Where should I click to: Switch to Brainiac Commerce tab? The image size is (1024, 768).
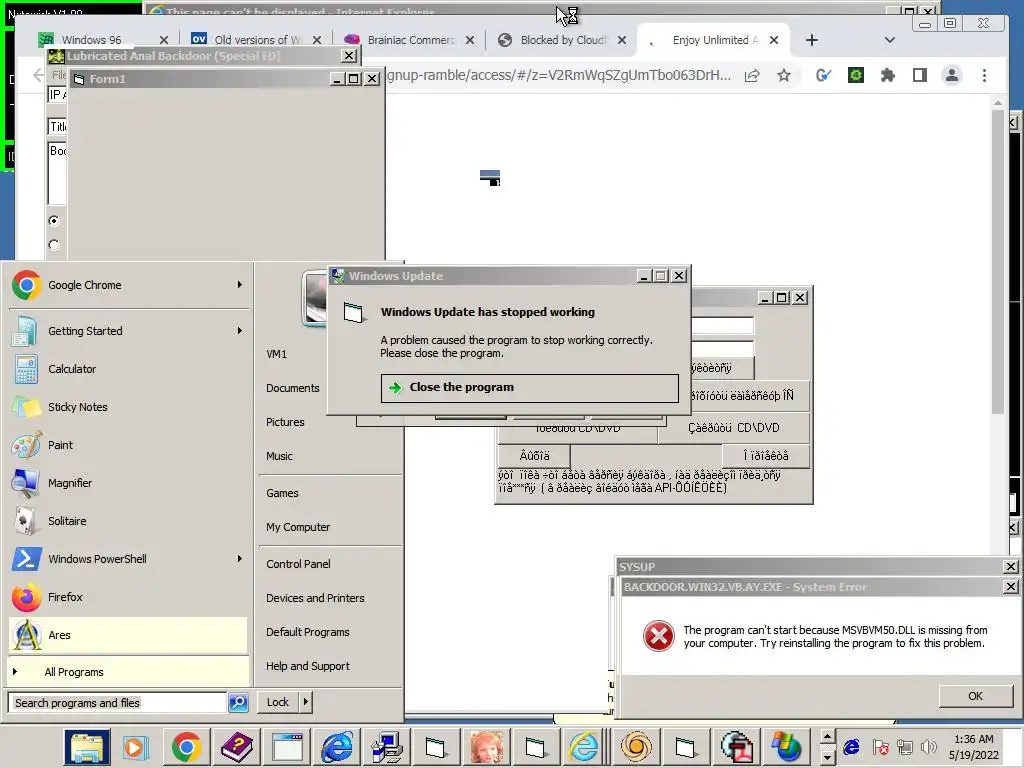[409, 40]
